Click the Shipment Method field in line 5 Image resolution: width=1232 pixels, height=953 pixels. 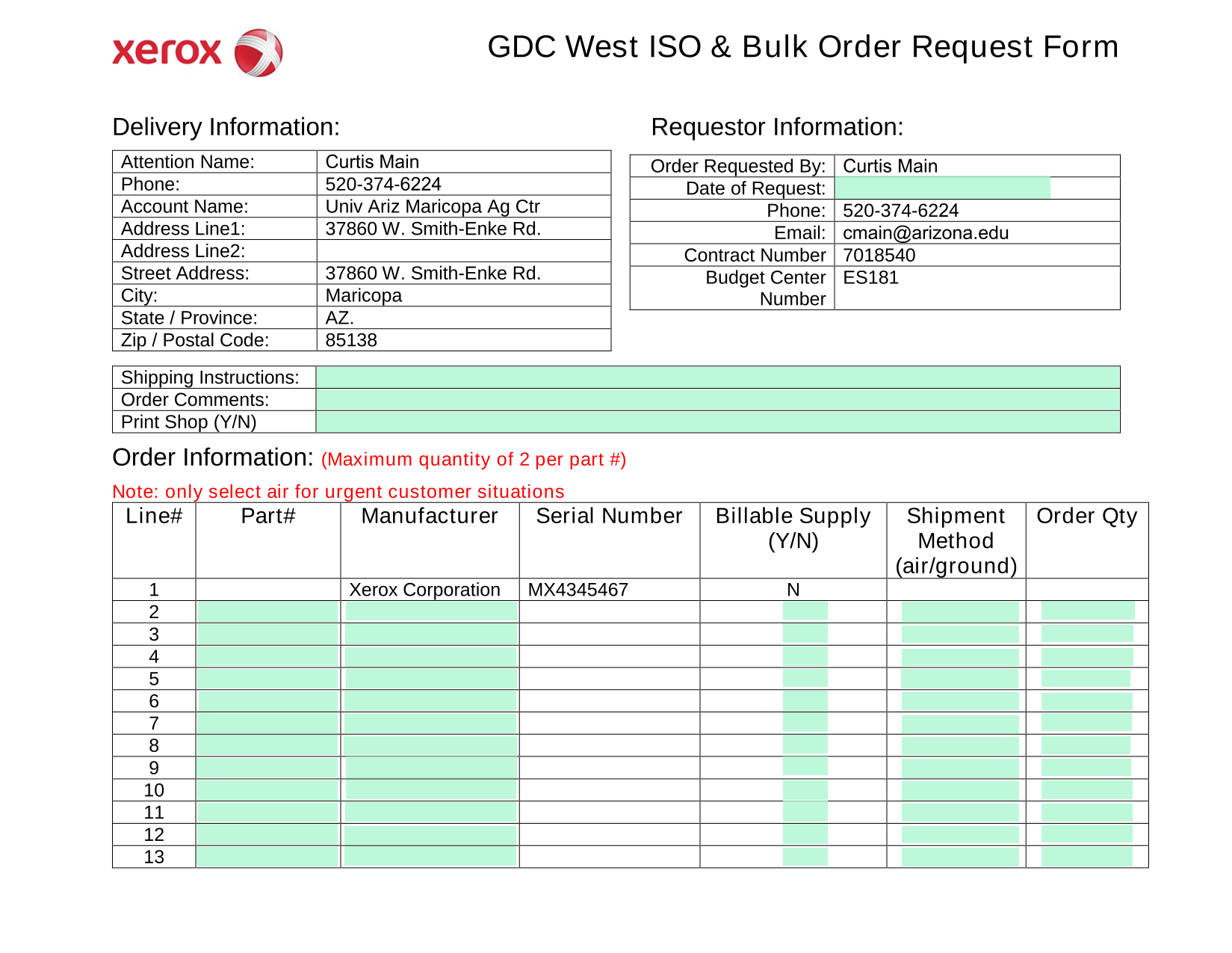click(x=960, y=679)
